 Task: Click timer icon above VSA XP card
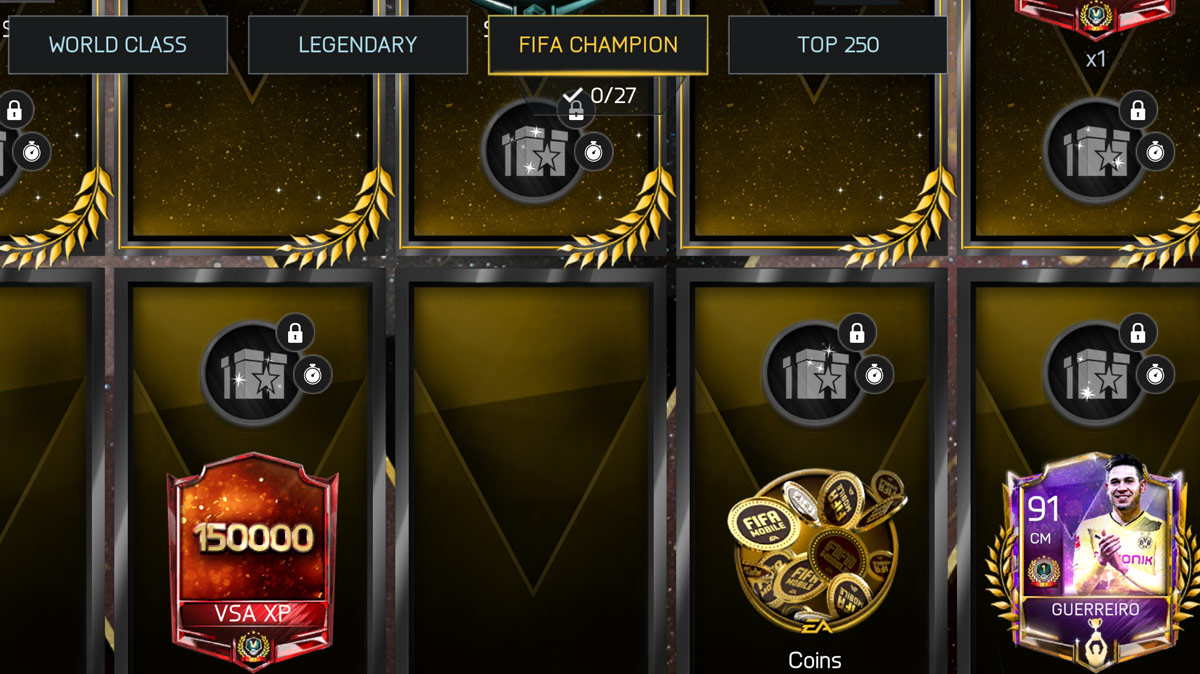click(313, 374)
